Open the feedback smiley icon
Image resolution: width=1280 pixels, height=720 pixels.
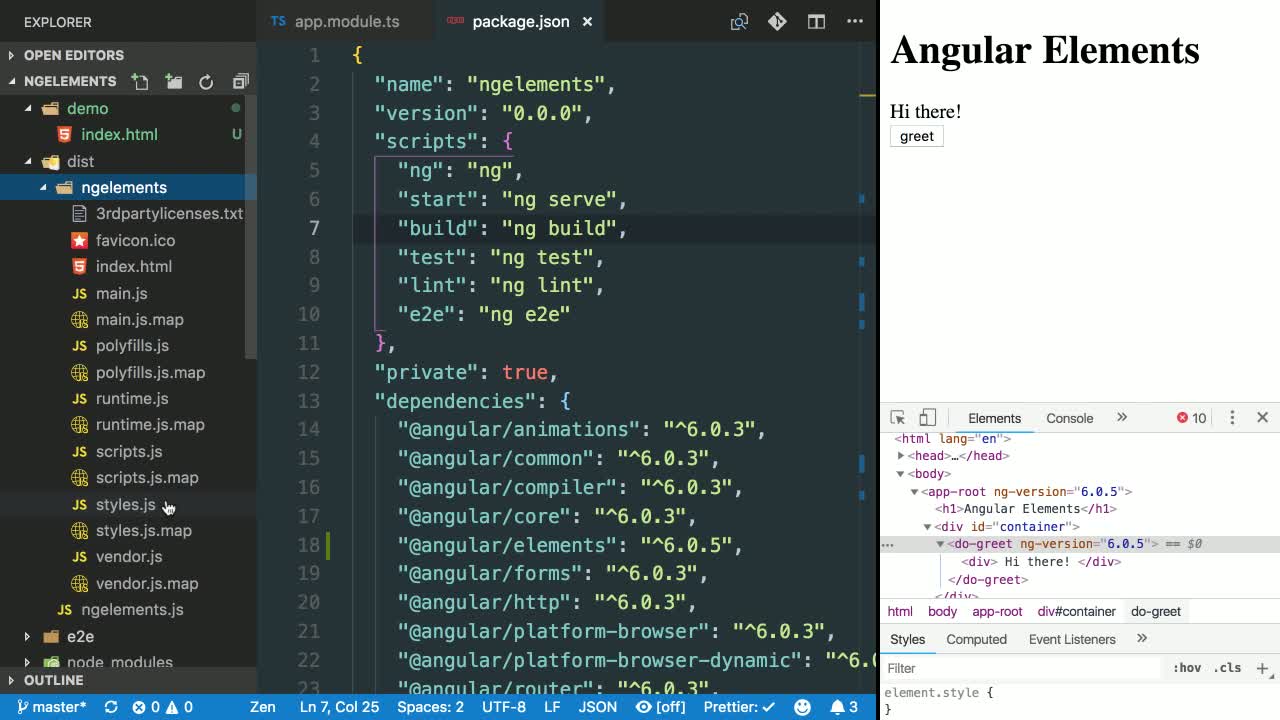pyautogui.click(x=802, y=707)
